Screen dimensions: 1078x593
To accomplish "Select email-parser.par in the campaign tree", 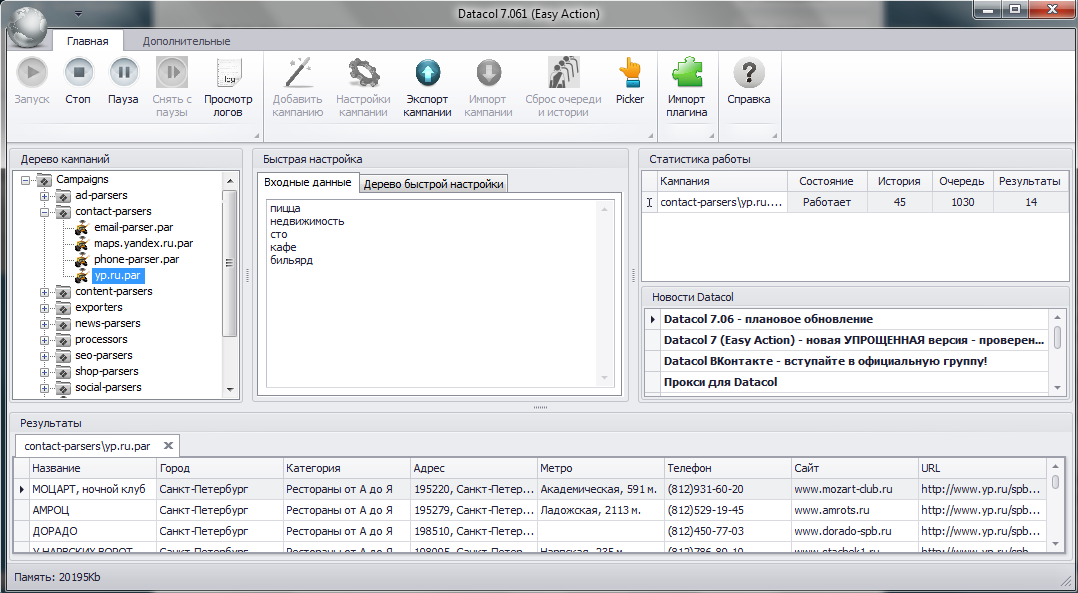I will (x=133, y=227).
